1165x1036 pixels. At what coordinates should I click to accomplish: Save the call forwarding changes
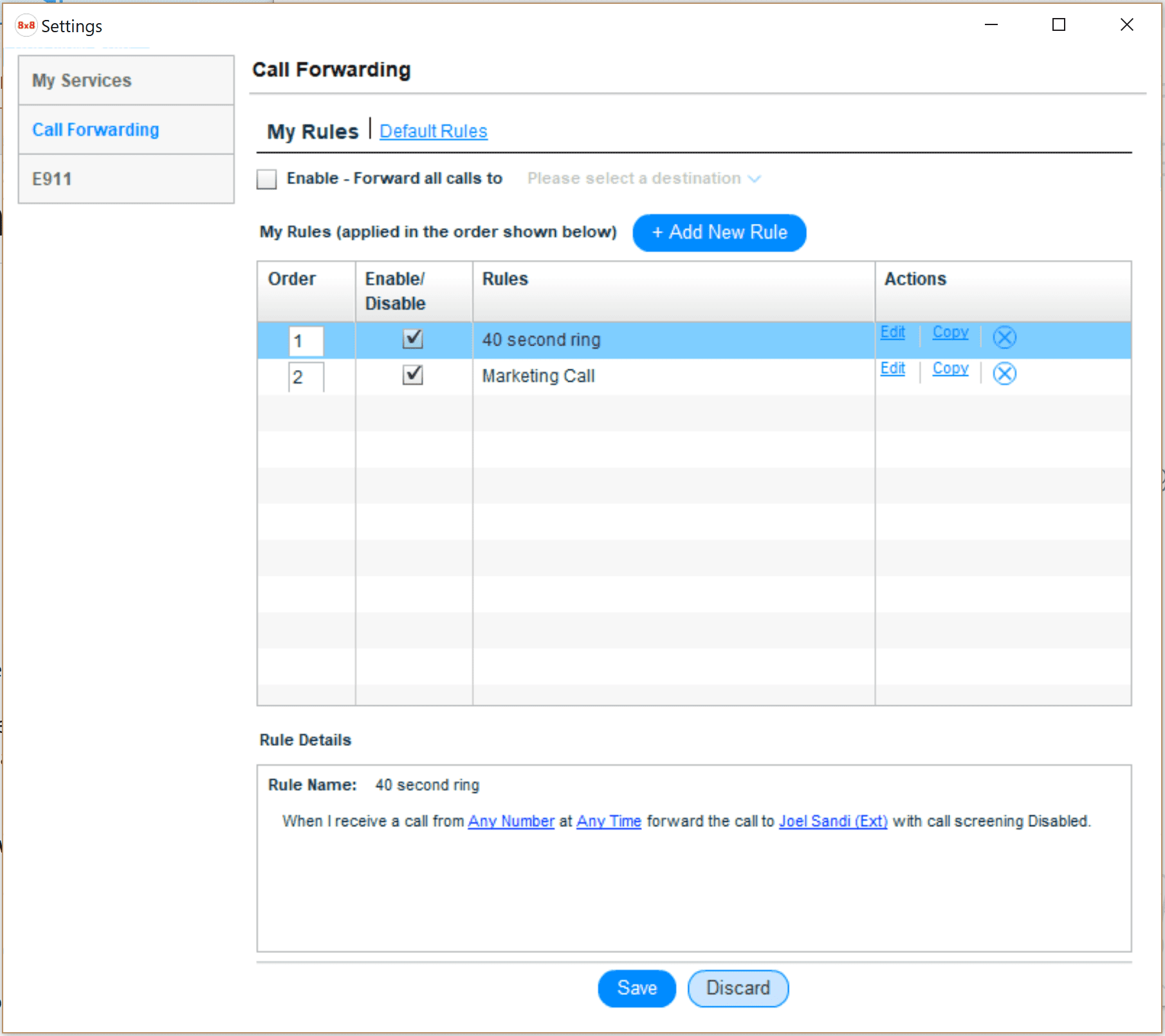pyautogui.click(x=636, y=988)
